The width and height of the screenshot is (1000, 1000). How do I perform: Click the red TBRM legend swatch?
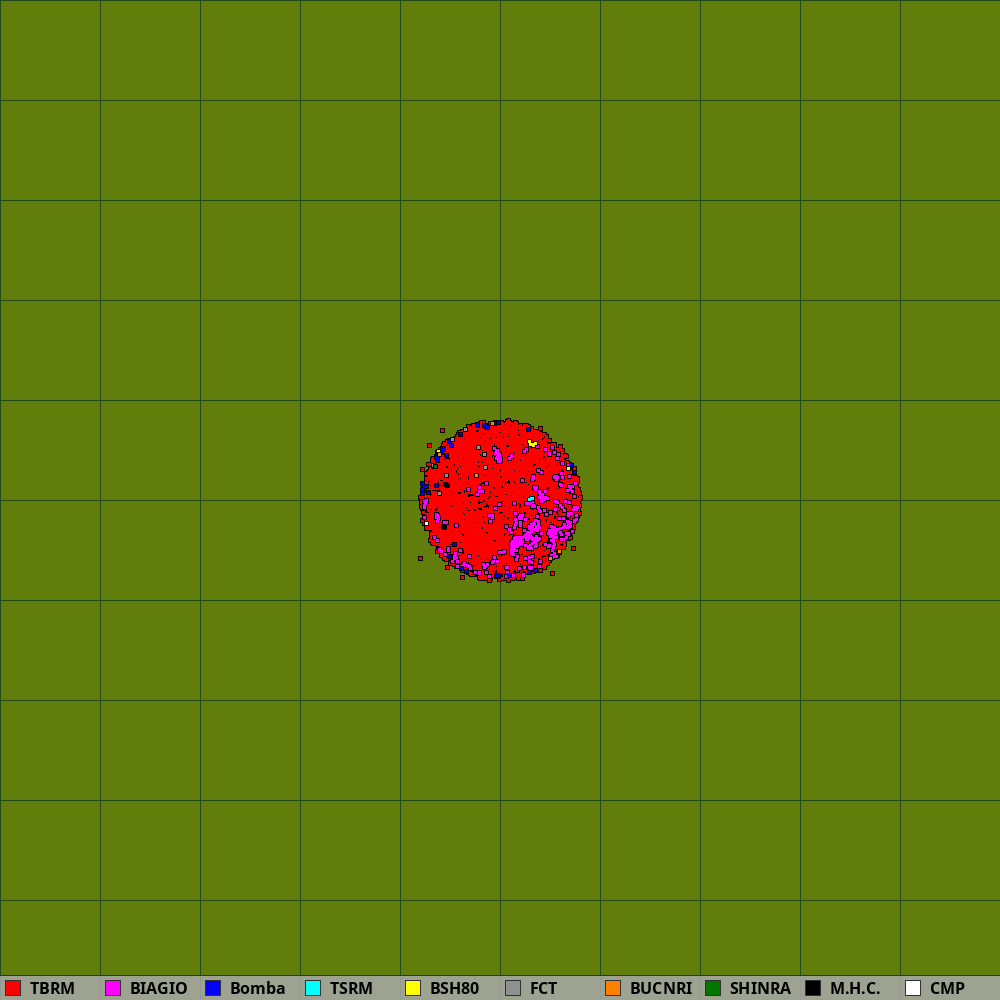coord(13,988)
